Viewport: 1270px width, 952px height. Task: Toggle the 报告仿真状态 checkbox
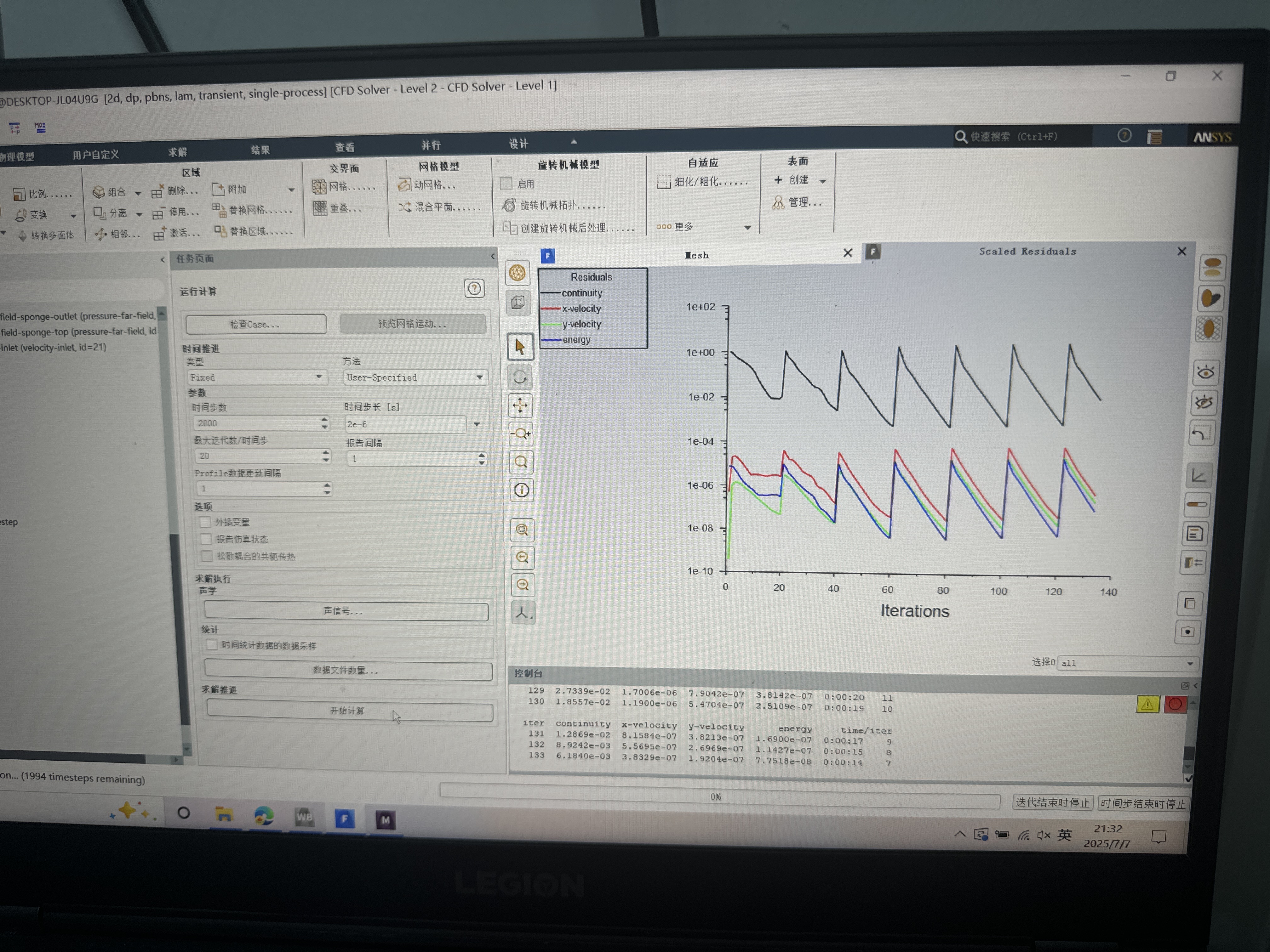(206, 539)
